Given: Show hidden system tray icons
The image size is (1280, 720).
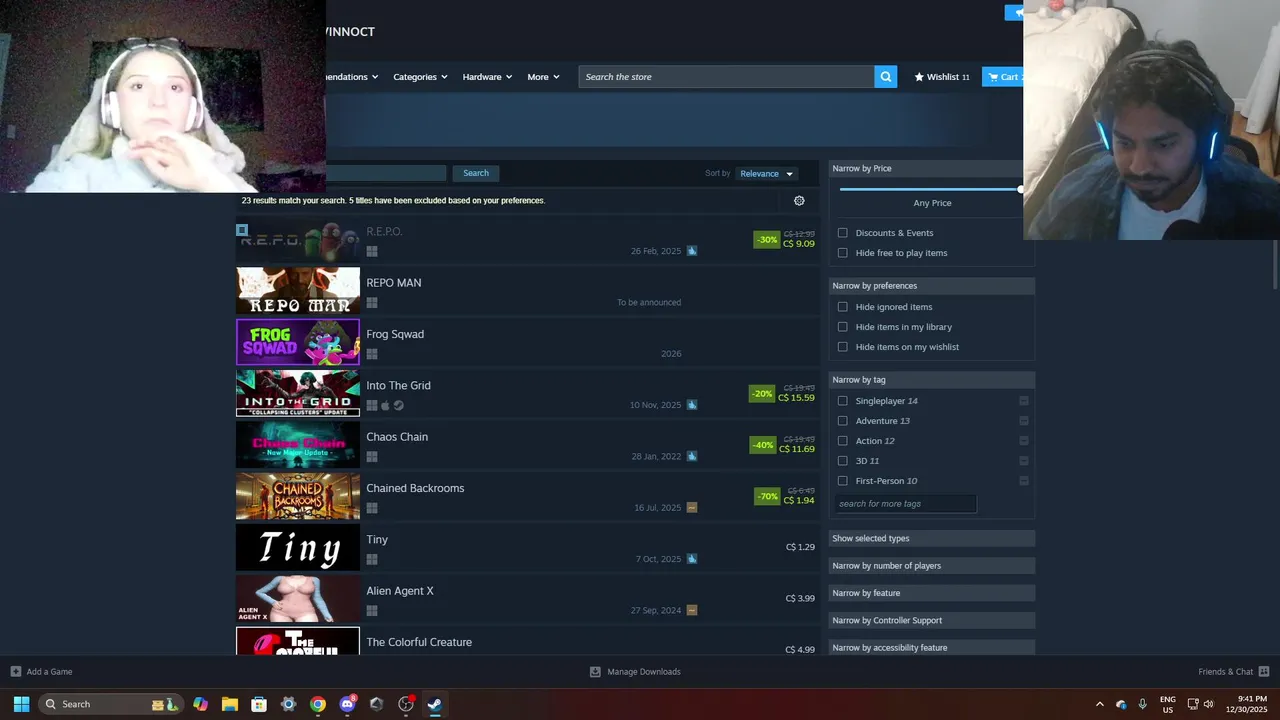Looking at the screenshot, I should 1100,704.
